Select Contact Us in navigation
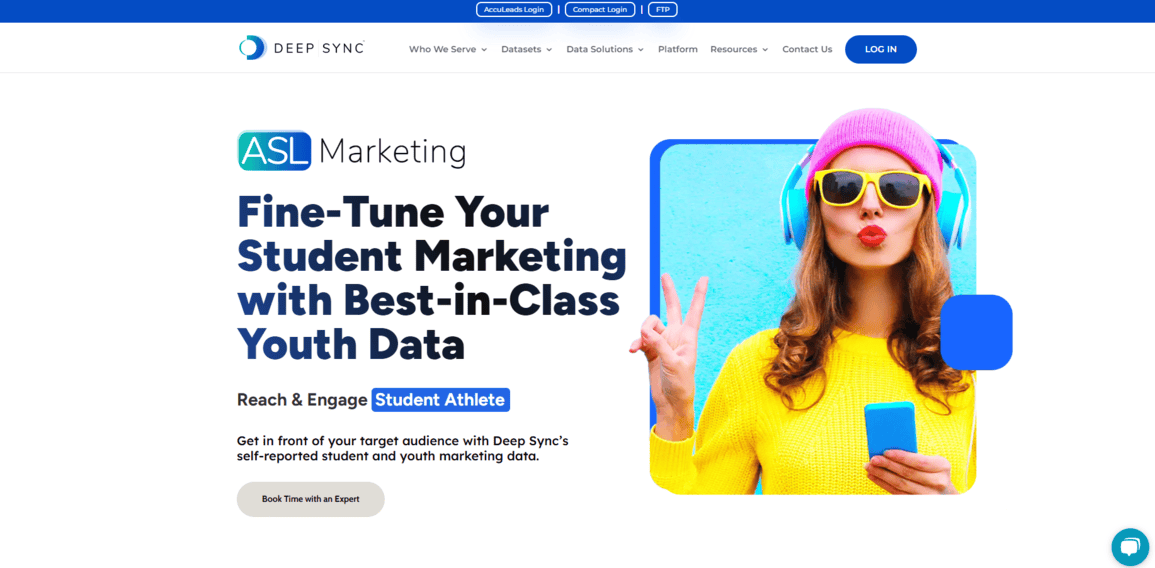The width and height of the screenshot is (1155, 568). (807, 49)
